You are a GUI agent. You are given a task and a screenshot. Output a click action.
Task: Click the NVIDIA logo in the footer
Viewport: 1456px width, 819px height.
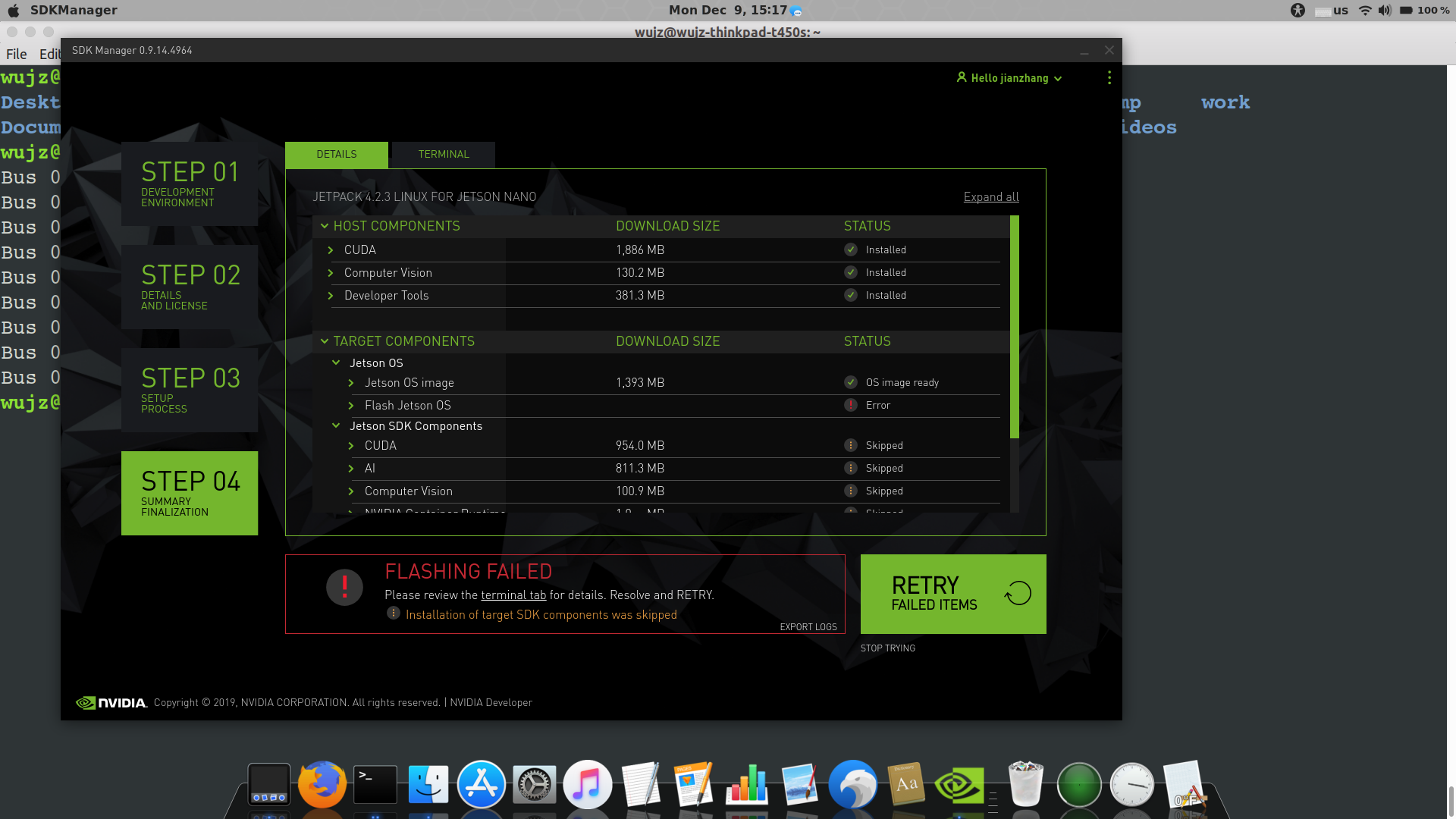[x=111, y=703]
